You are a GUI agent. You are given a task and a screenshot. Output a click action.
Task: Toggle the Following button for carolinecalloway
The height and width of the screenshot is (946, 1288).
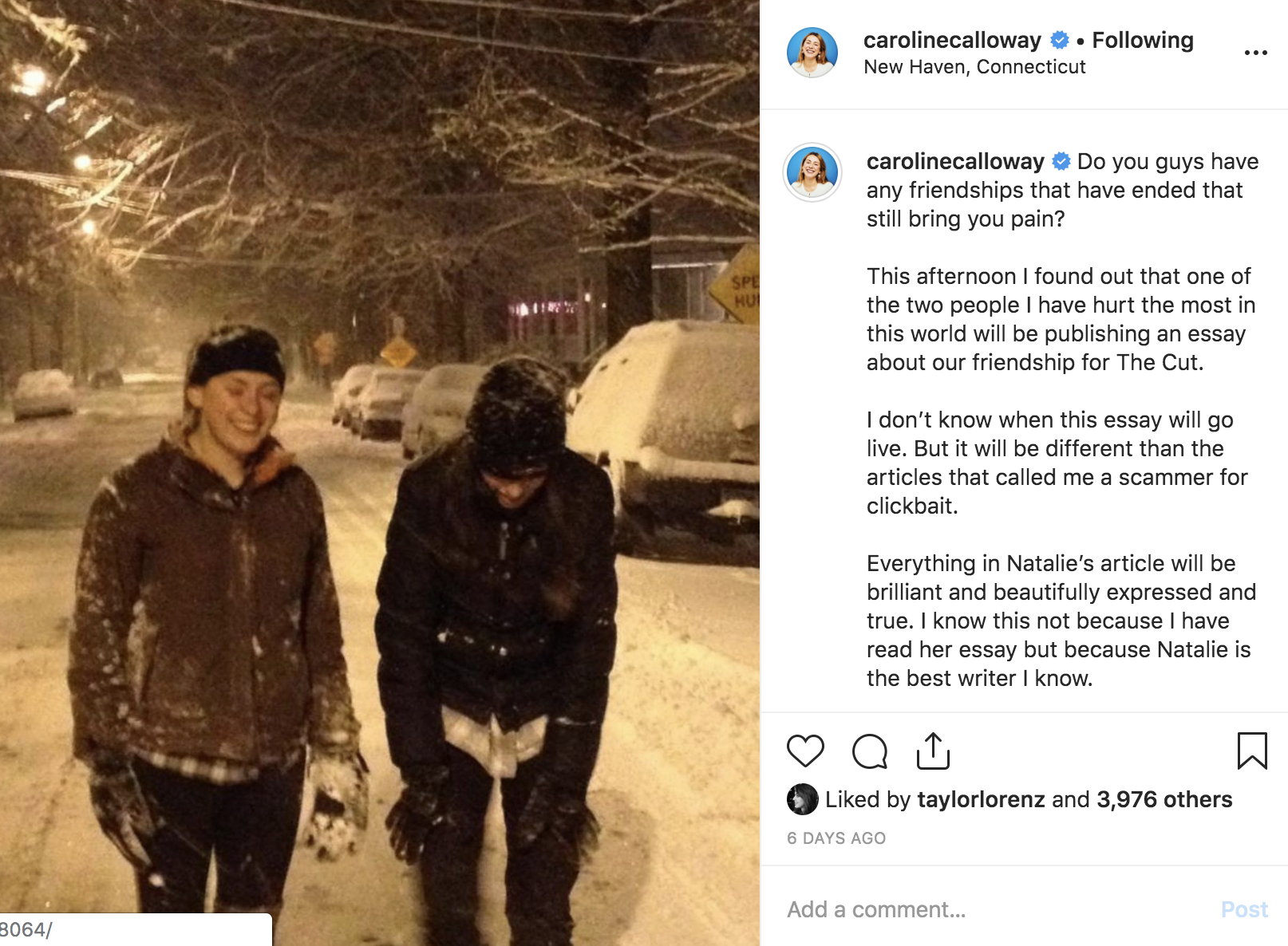[1143, 40]
